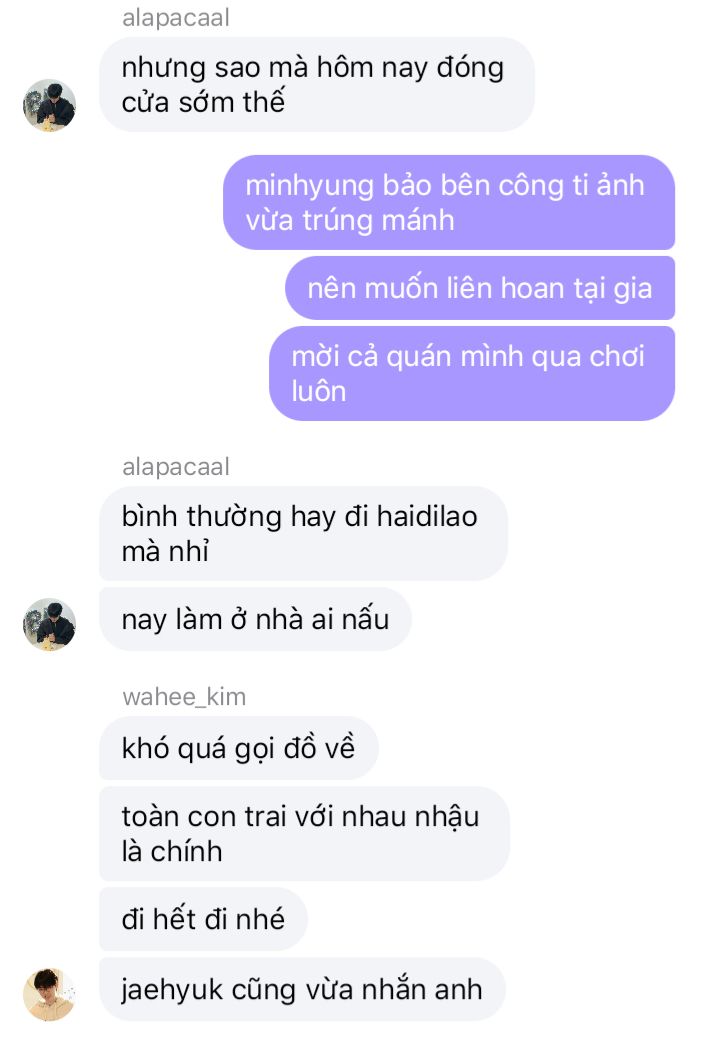
Task: Click the alapacaal username above 'bình thường hay đi haidilao'
Action: (175, 467)
